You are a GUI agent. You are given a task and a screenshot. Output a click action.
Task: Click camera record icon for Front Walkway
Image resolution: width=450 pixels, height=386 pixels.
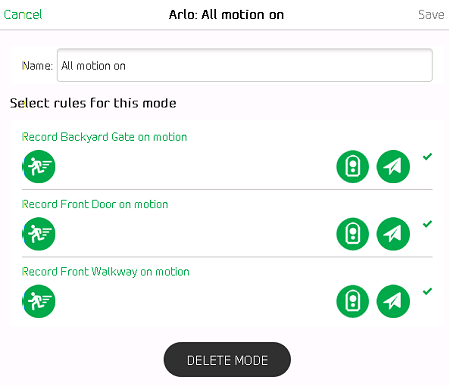coord(353,301)
